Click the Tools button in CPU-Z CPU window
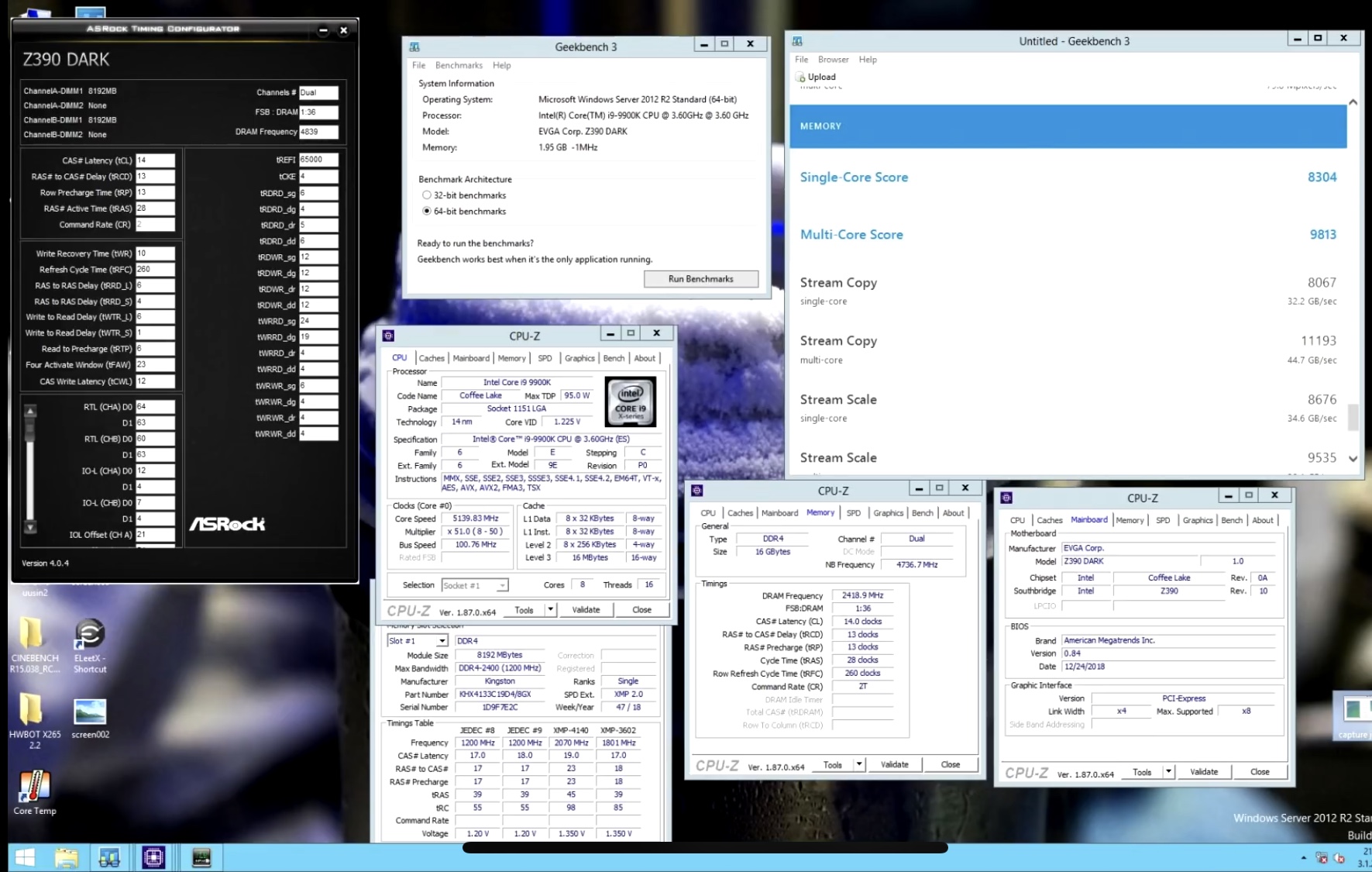This screenshot has height=872, width=1372. (x=524, y=610)
